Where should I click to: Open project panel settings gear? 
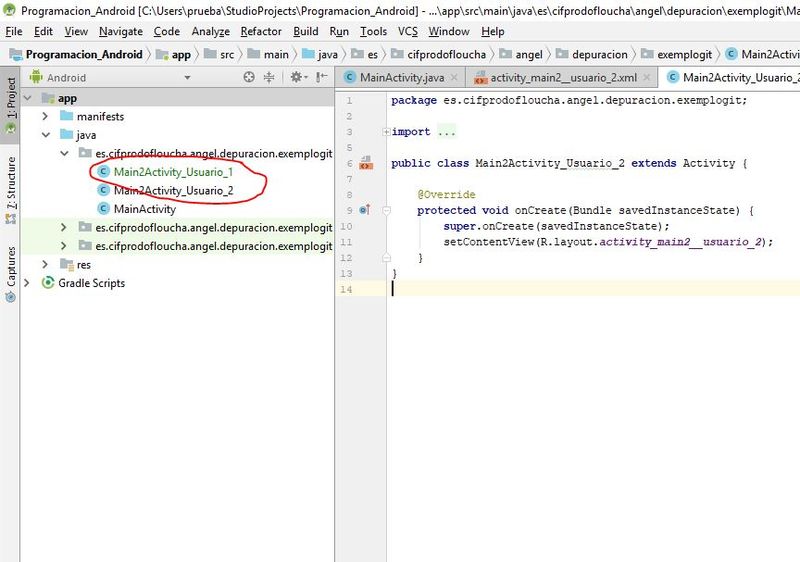(x=298, y=77)
